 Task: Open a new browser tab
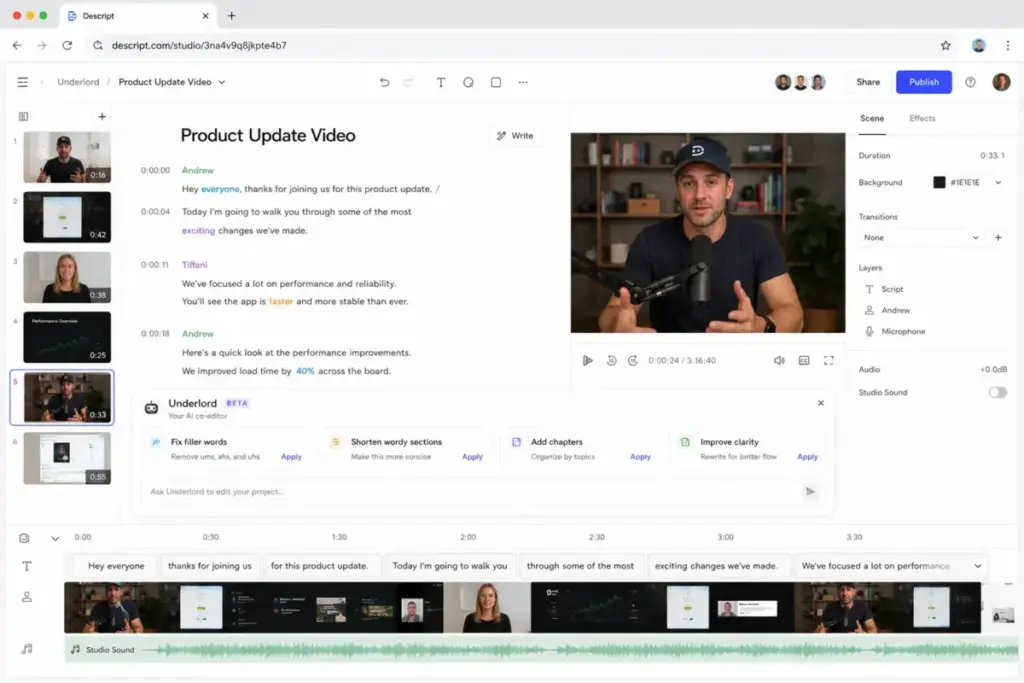pos(231,16)
